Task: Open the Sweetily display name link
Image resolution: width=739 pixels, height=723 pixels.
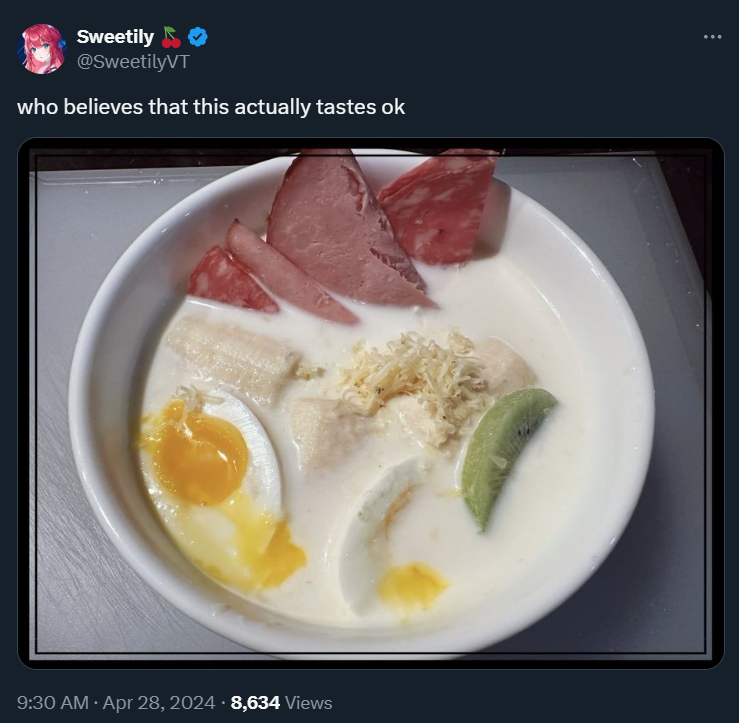Action: point(115,37)
